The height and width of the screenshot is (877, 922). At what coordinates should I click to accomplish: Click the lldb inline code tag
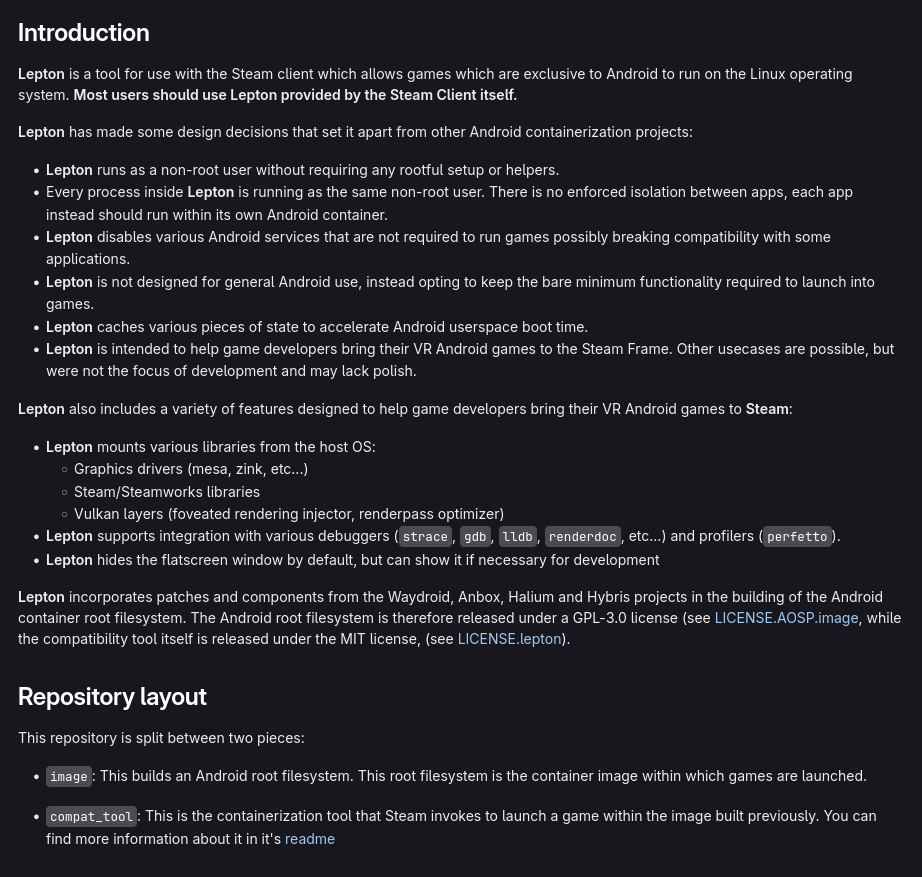(x=517, y=536)
